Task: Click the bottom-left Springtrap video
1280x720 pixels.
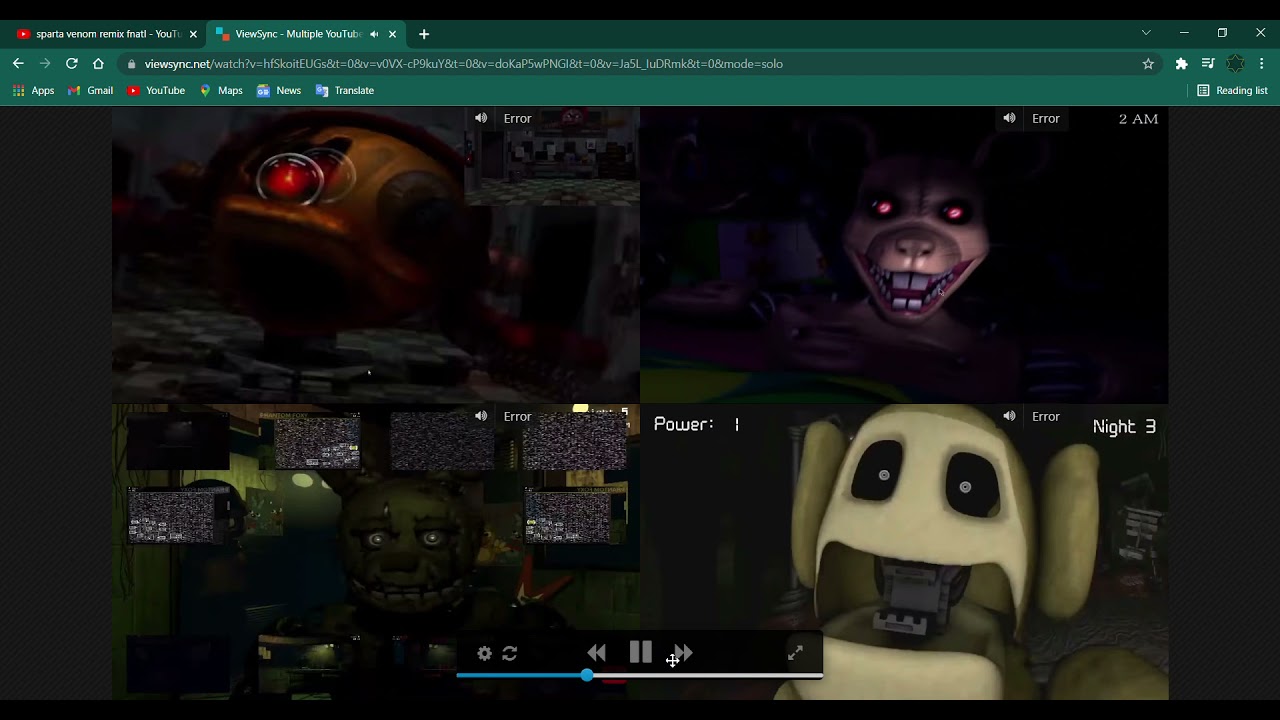Action: coord(376,552)
